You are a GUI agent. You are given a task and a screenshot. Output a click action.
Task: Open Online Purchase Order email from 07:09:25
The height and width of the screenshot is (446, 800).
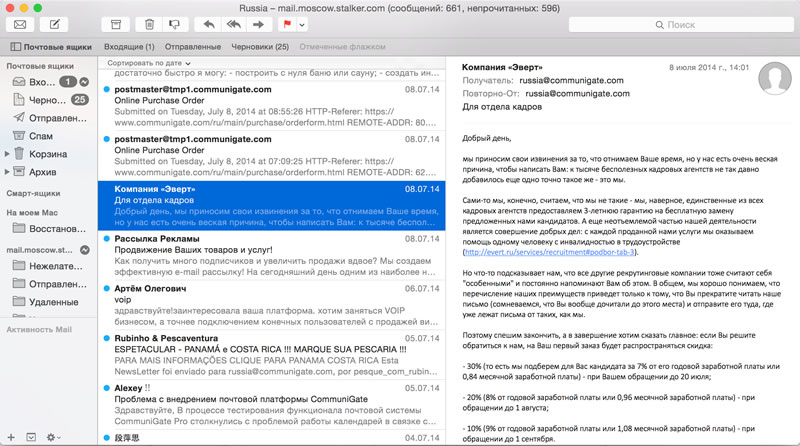(271, 156)
